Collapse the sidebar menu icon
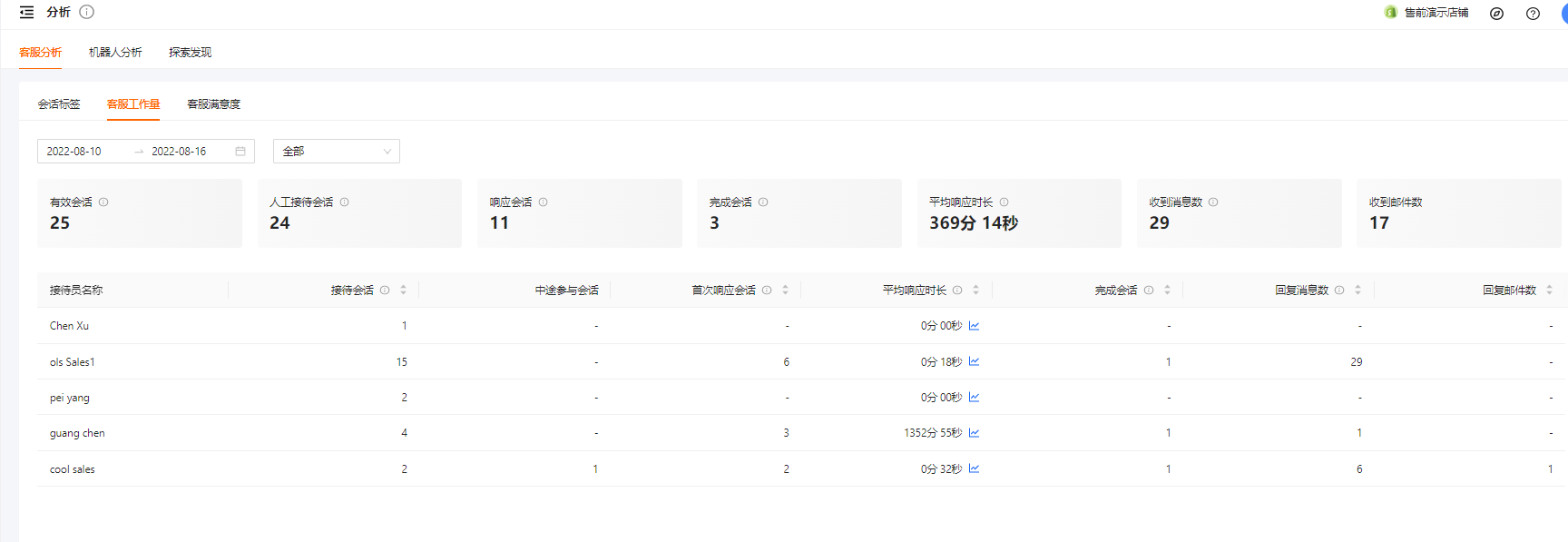This screenshot has width=1568, height=542. pos(26,13)
